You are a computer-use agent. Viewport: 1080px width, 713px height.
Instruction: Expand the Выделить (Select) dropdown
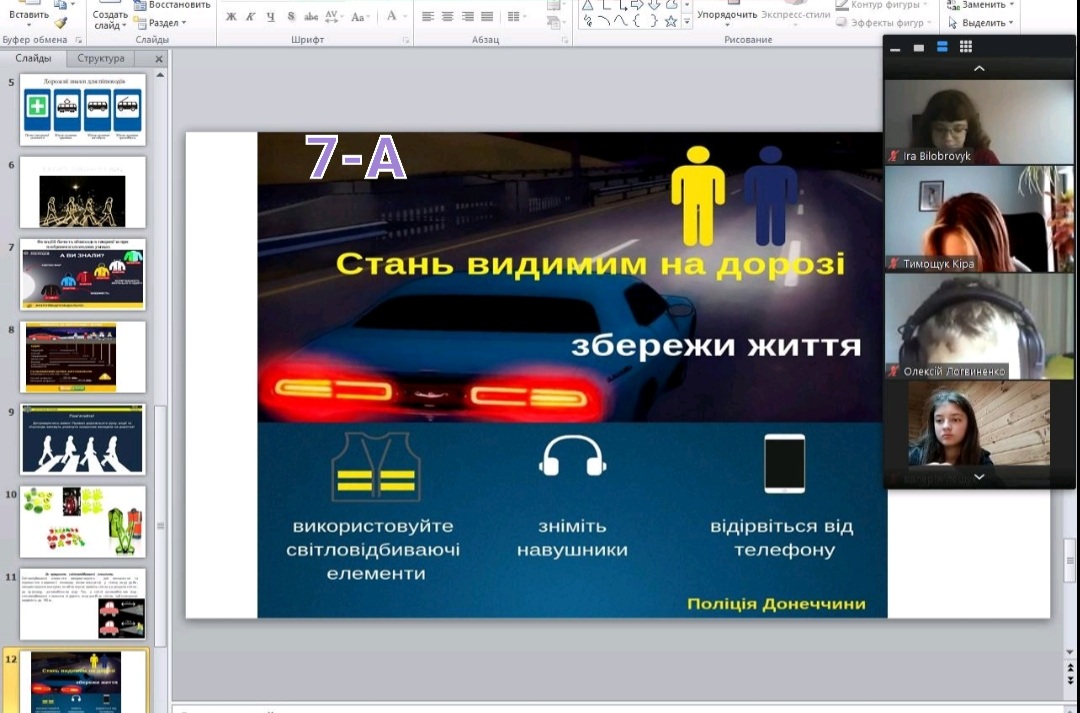[985, 23]
